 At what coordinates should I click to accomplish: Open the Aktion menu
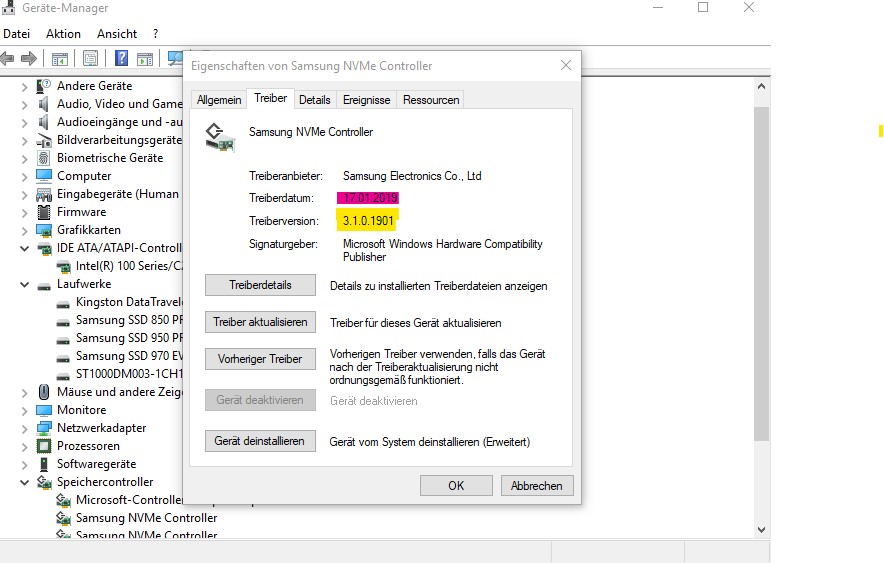(x=63, y=34)
